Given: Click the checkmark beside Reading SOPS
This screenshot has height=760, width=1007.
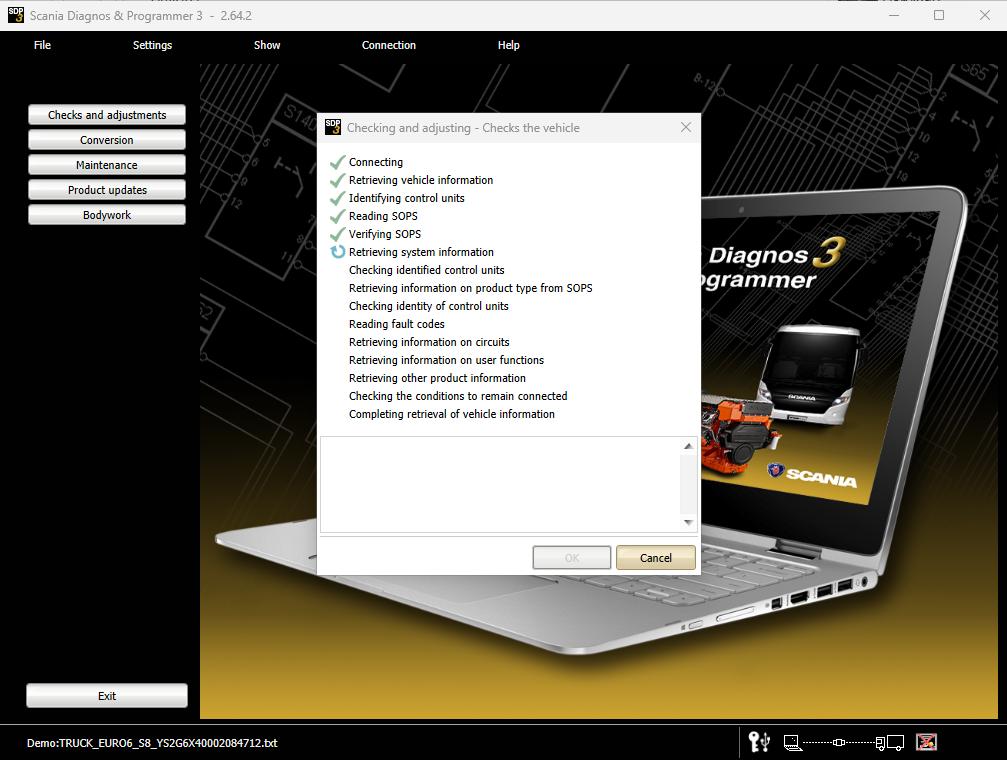Looking at the screenshot, I should click(x=338, y=216).
